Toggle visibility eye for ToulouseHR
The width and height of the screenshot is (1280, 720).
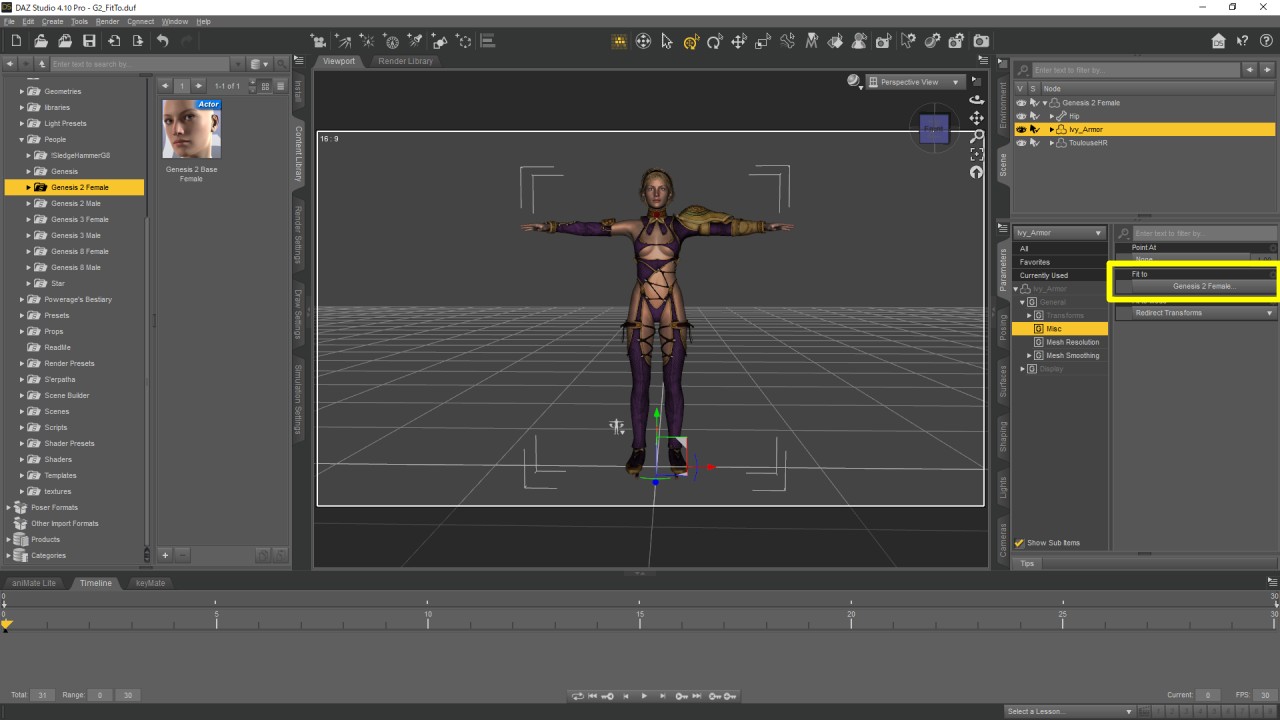[1021, 143]
